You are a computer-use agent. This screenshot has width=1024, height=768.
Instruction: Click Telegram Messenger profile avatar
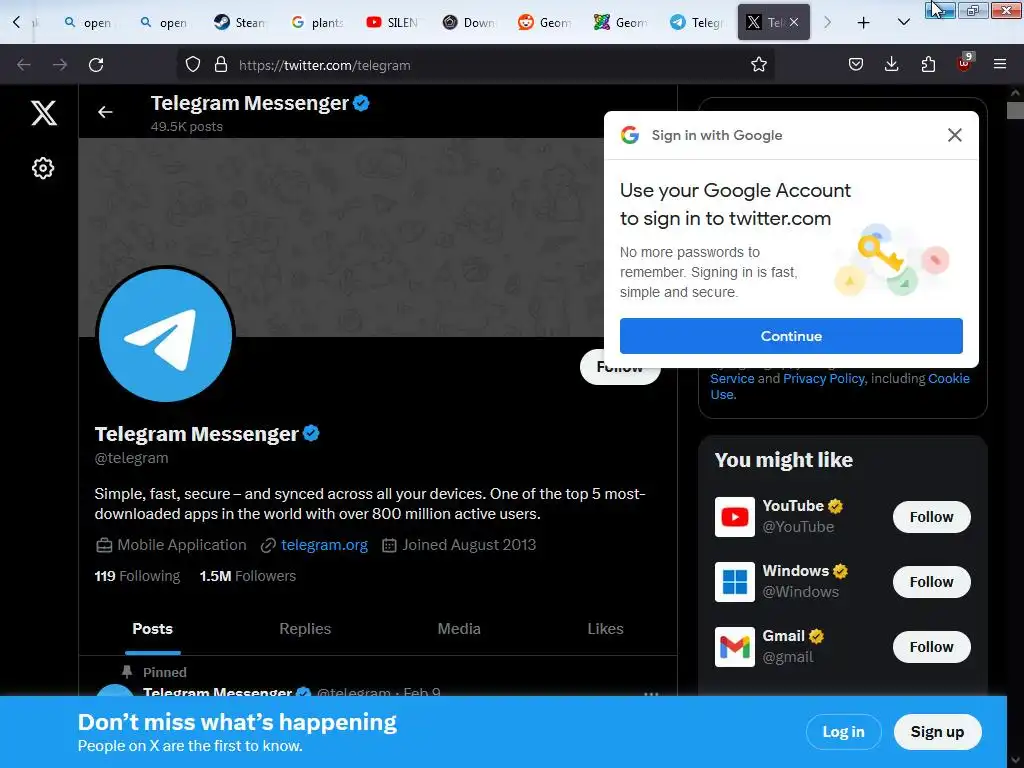pos(166,334)
